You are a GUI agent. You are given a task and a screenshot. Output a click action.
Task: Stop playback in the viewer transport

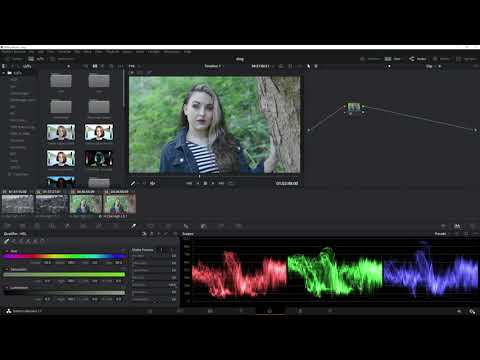[x=205, y=183]
